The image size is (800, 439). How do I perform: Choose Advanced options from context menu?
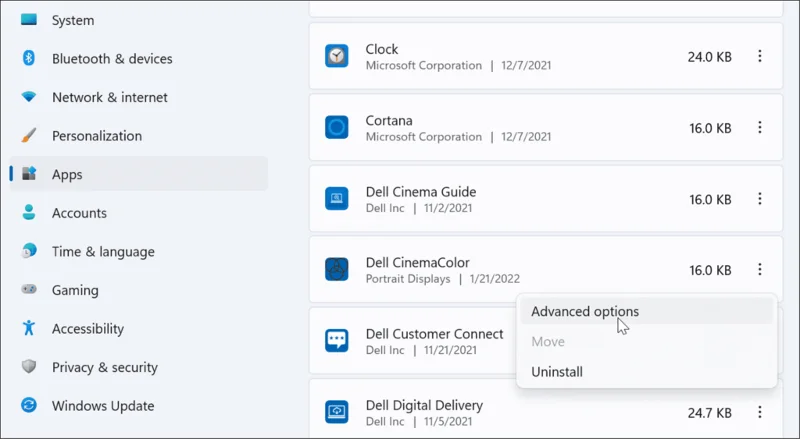pos(646,311)
